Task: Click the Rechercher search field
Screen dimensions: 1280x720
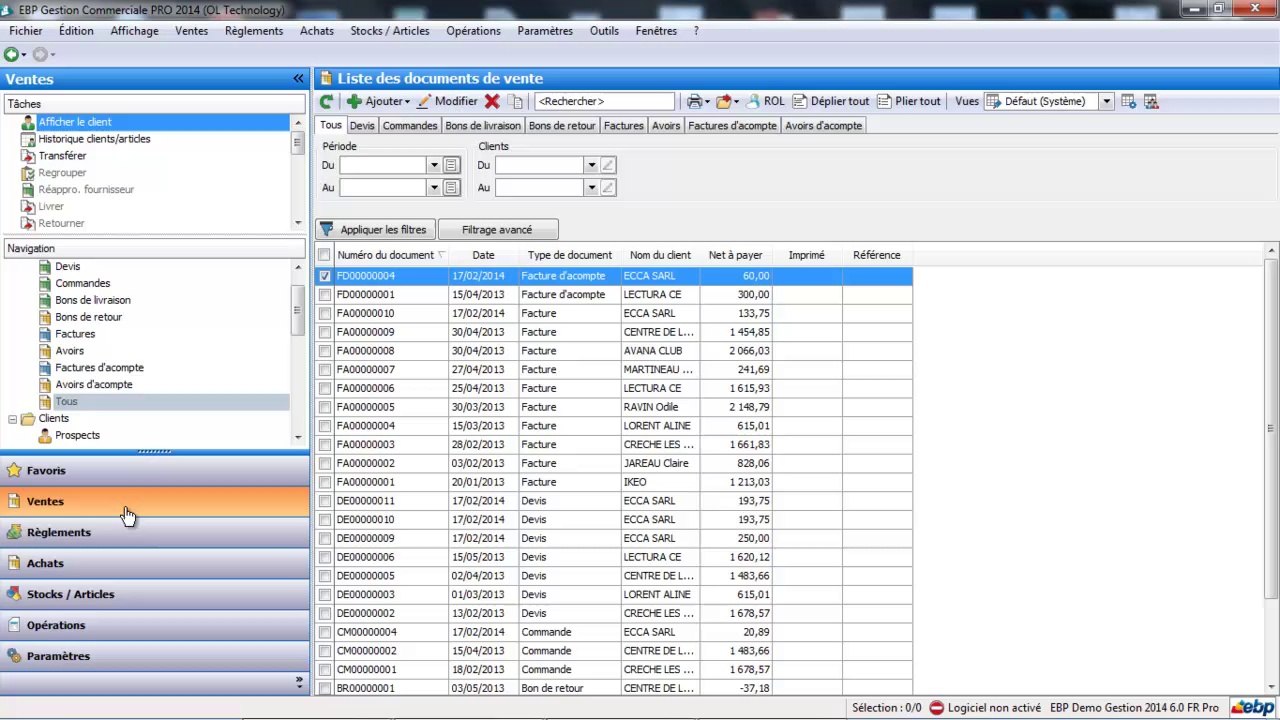Action: point(604,101)
